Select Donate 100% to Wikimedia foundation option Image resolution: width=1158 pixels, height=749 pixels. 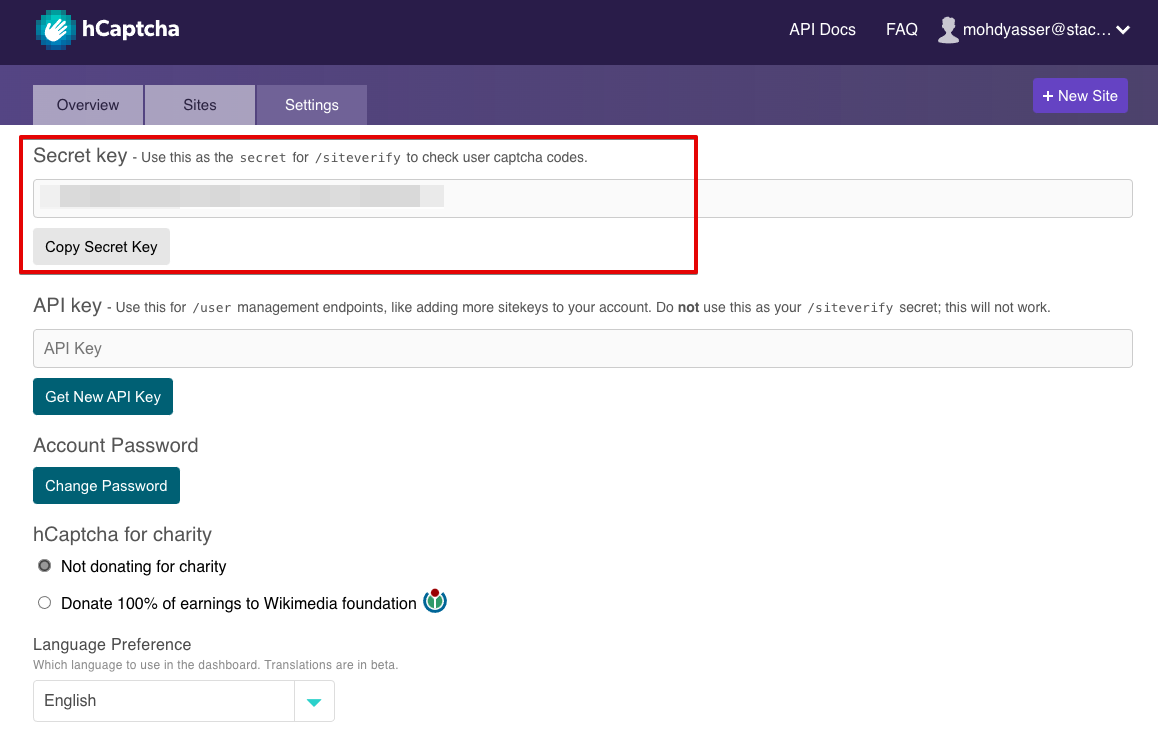click(x=44, y=603)
